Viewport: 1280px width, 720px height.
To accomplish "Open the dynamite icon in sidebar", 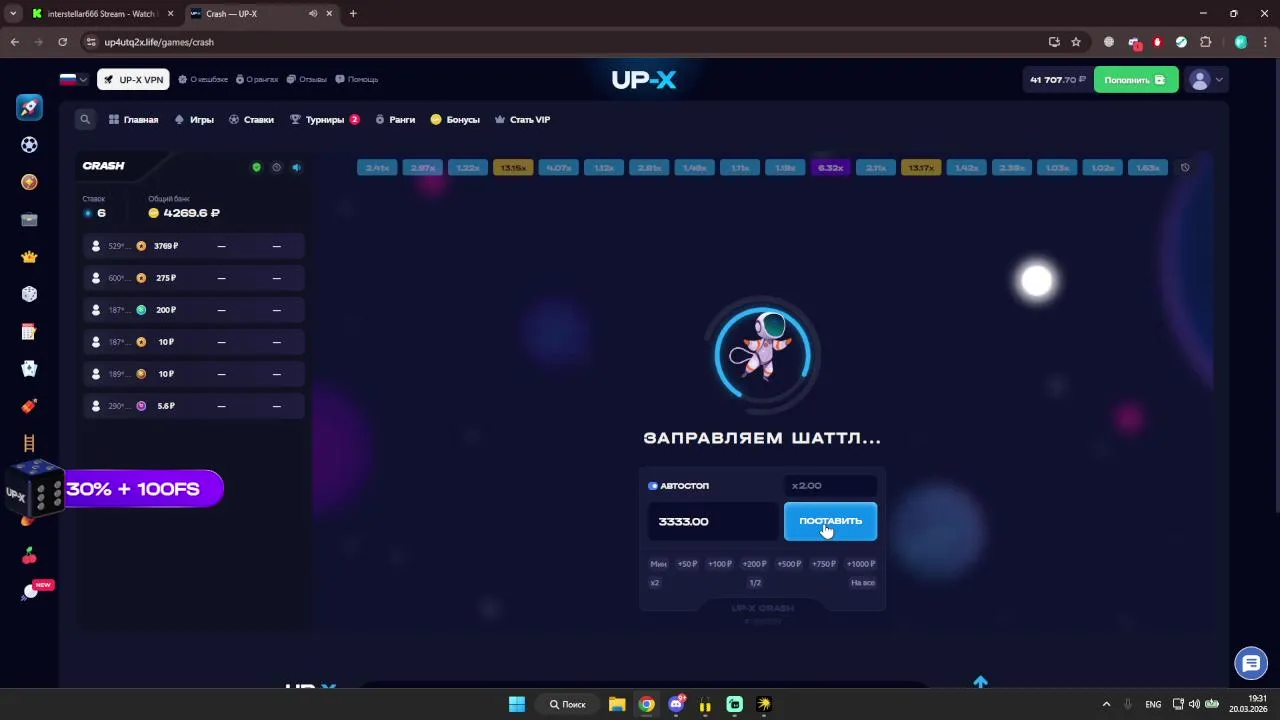I will 29,406.
